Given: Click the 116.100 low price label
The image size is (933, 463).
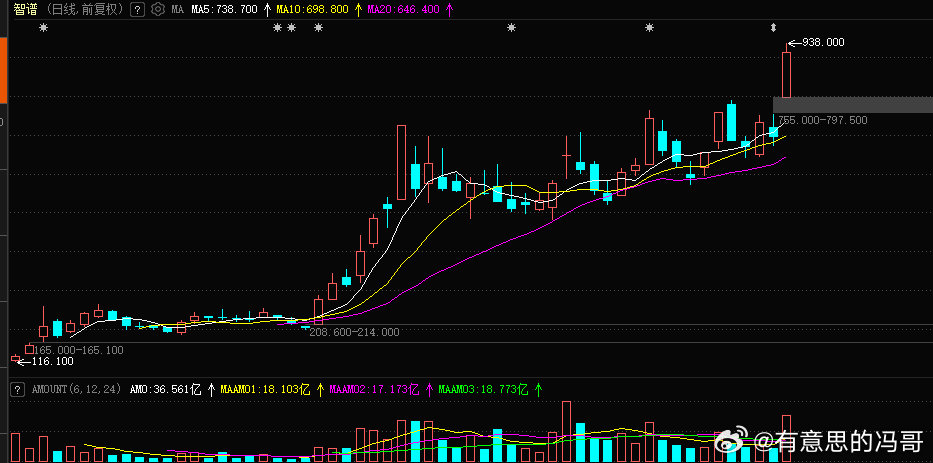Looking at the screenshot, I should [x=52, y=361].
